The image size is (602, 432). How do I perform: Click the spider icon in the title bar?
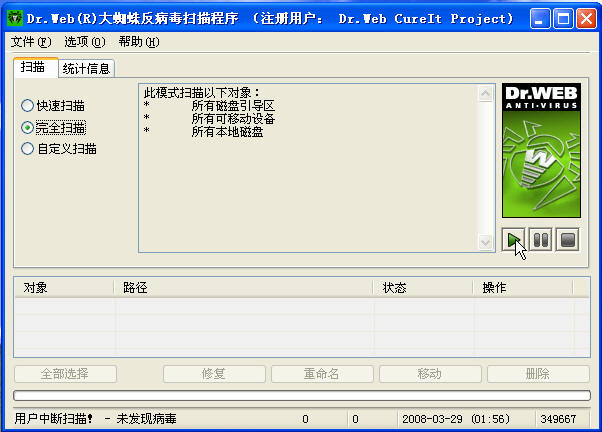(x=15, y=18)
